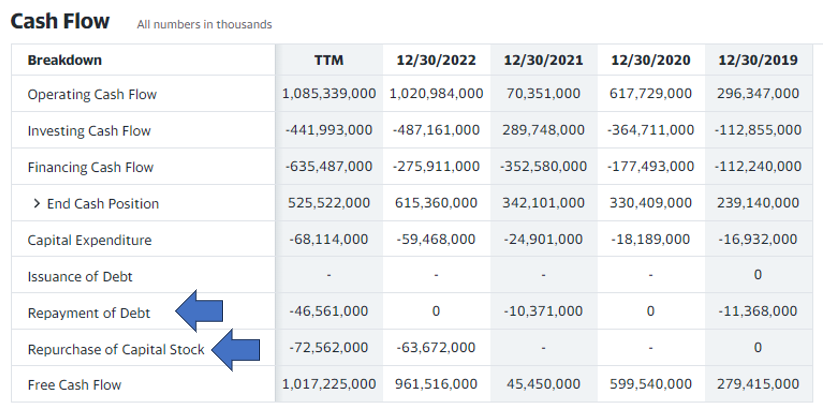Click 2021 free cash flow 45,450,000
Screen dimensions: 824x414
click(543, 384)
